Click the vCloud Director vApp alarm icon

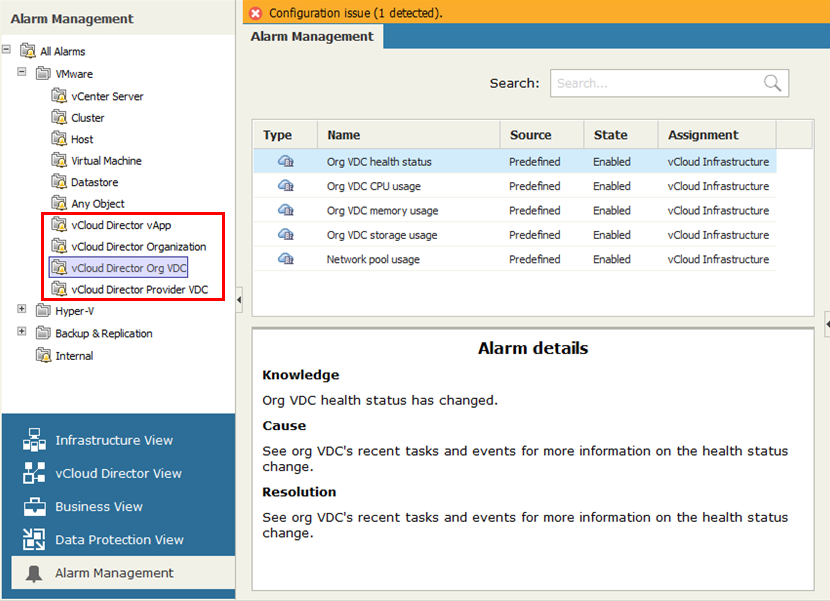(59, 225)
